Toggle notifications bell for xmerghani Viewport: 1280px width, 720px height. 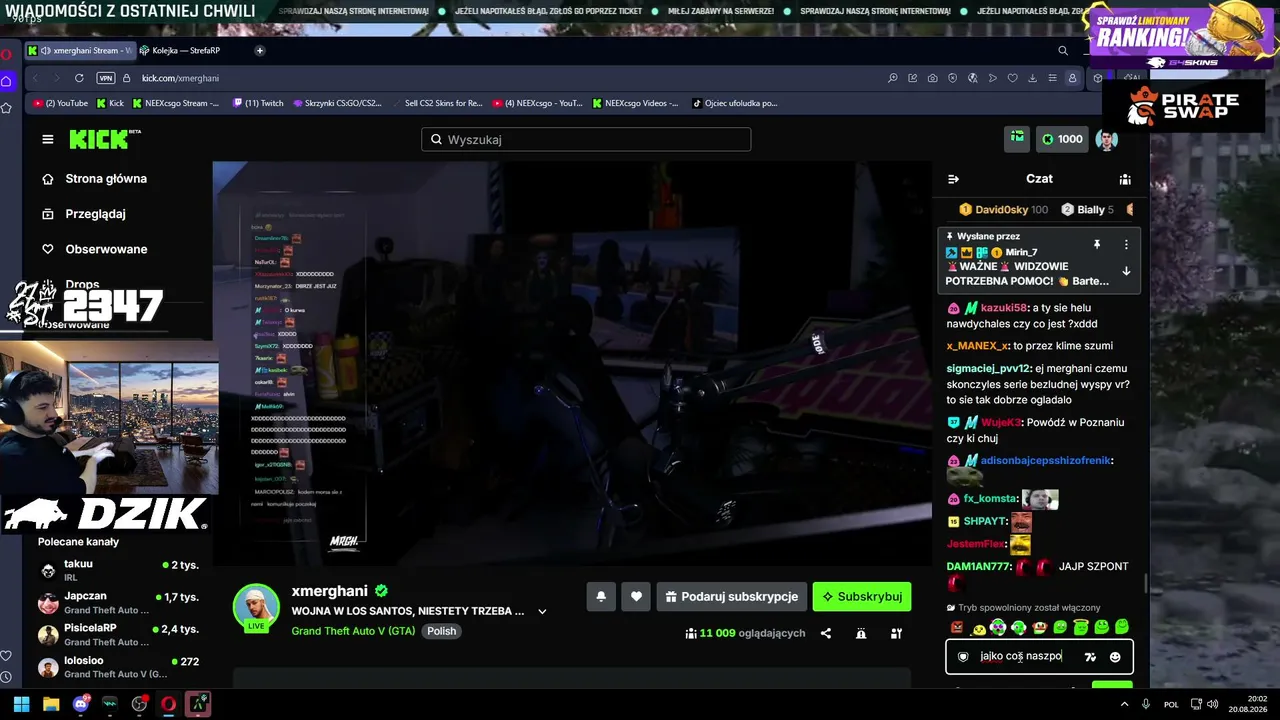[x=601, y=597]
